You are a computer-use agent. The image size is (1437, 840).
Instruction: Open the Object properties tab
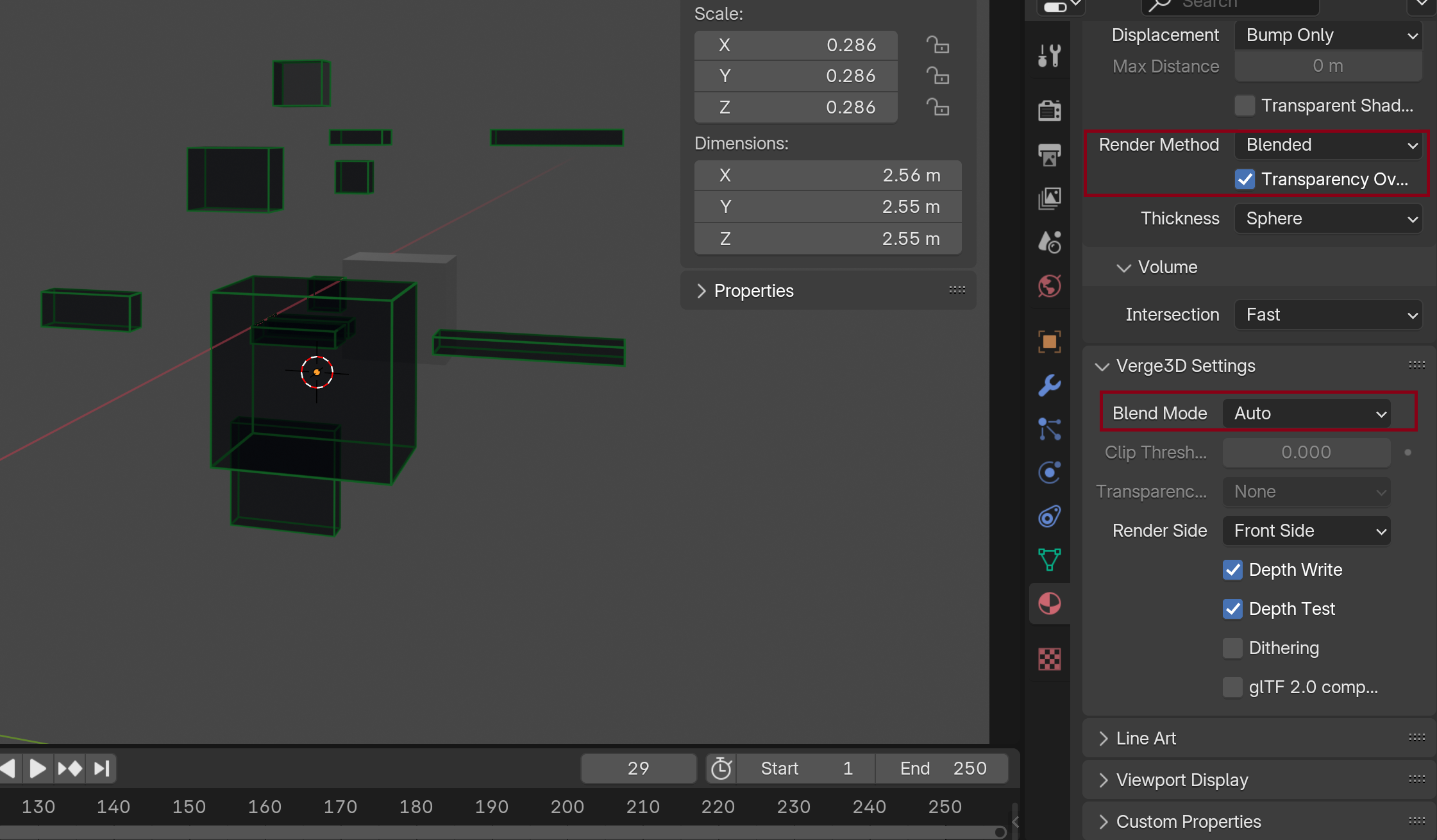click(x=1049, y=341)
